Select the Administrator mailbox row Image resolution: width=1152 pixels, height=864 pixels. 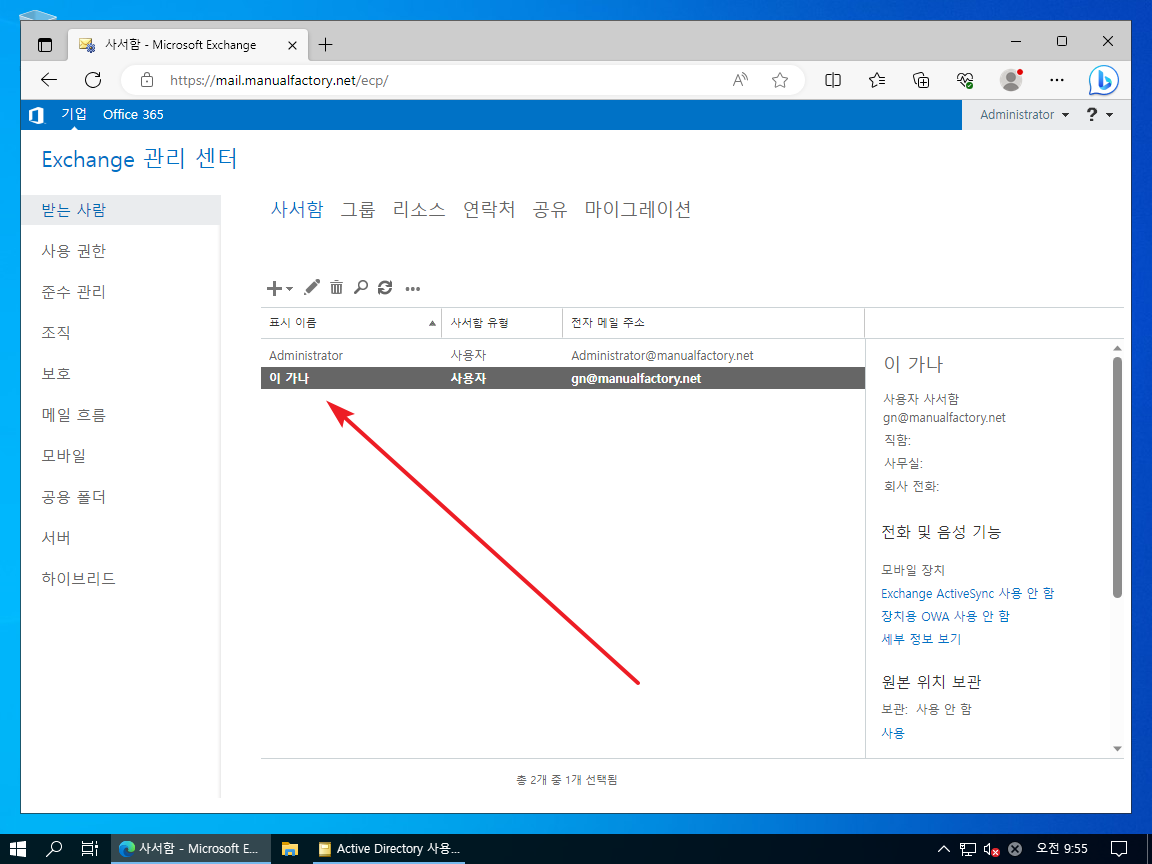[x=563, y=356]
